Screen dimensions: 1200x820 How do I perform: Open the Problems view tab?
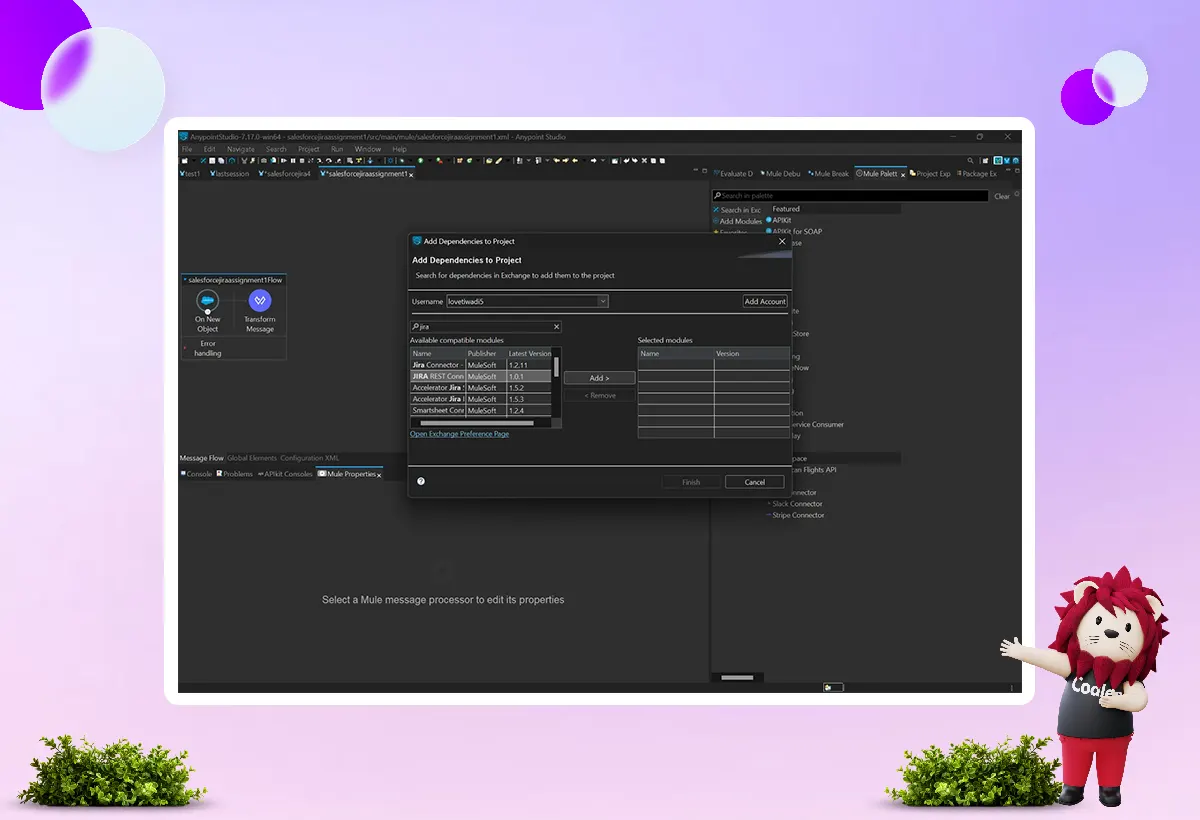click(235, 474)
